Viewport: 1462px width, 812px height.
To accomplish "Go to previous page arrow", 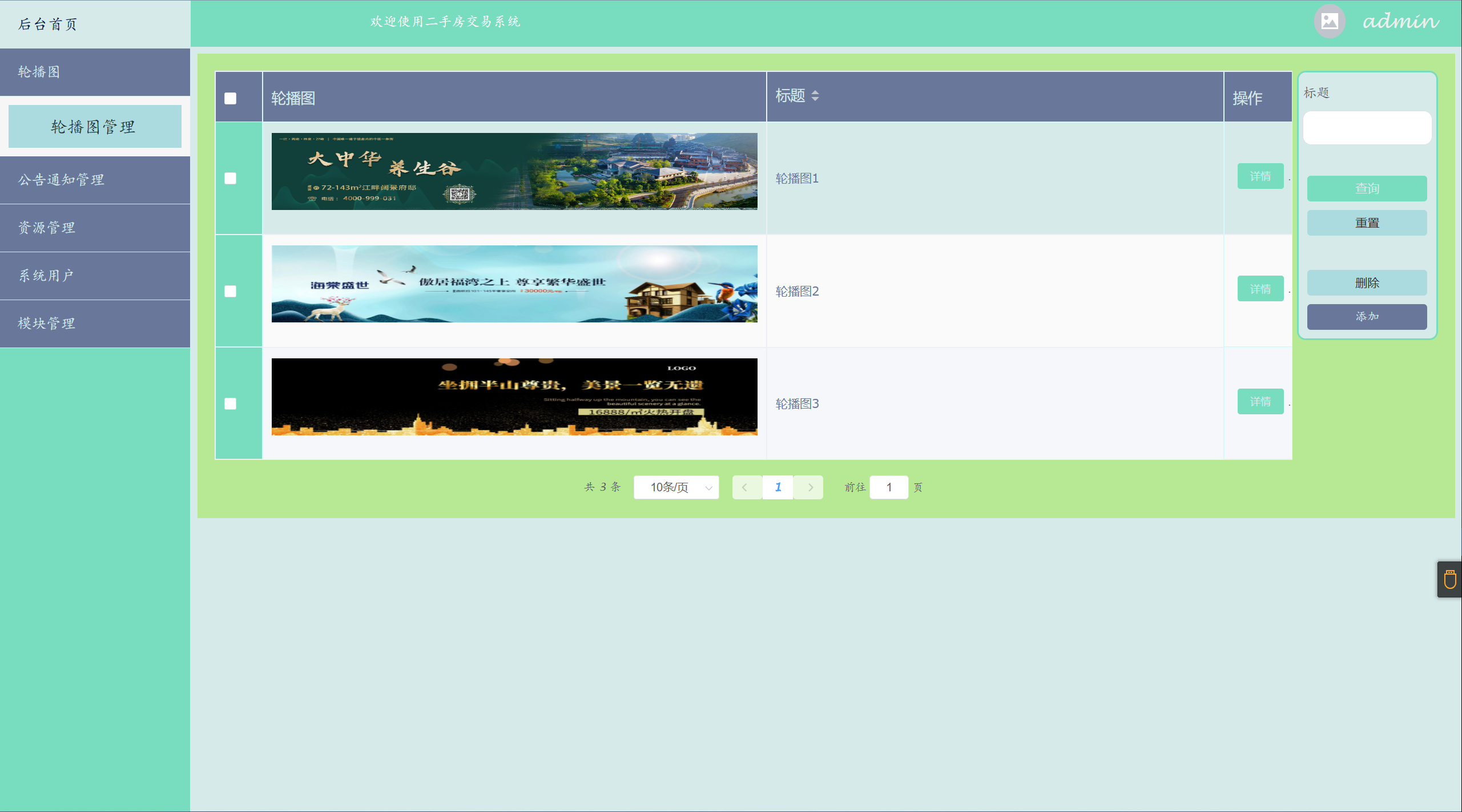I will pos(746,487).
